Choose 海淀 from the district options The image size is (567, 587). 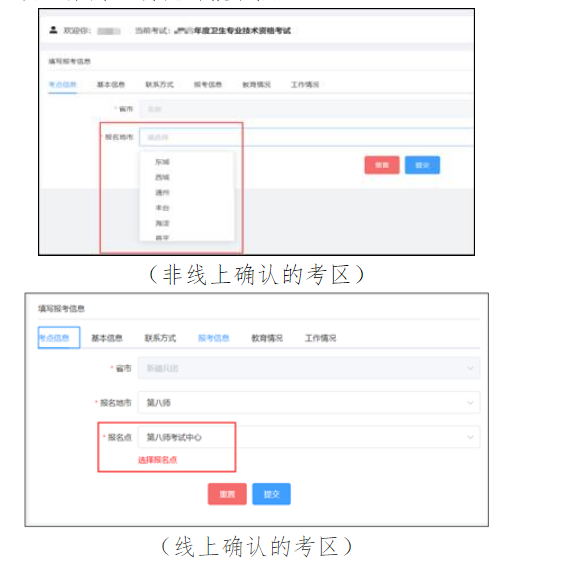tap(162, 223)
